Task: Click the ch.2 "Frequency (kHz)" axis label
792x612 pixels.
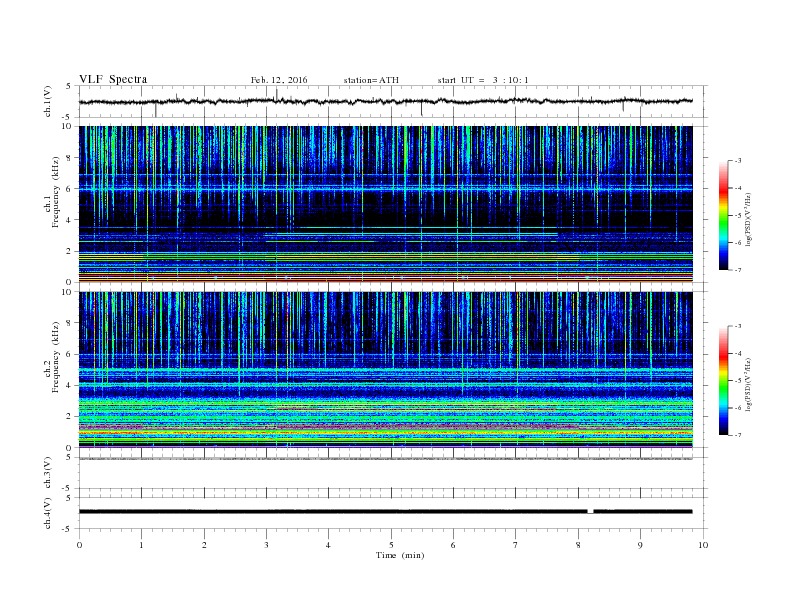Action: [x=56, y=357]
